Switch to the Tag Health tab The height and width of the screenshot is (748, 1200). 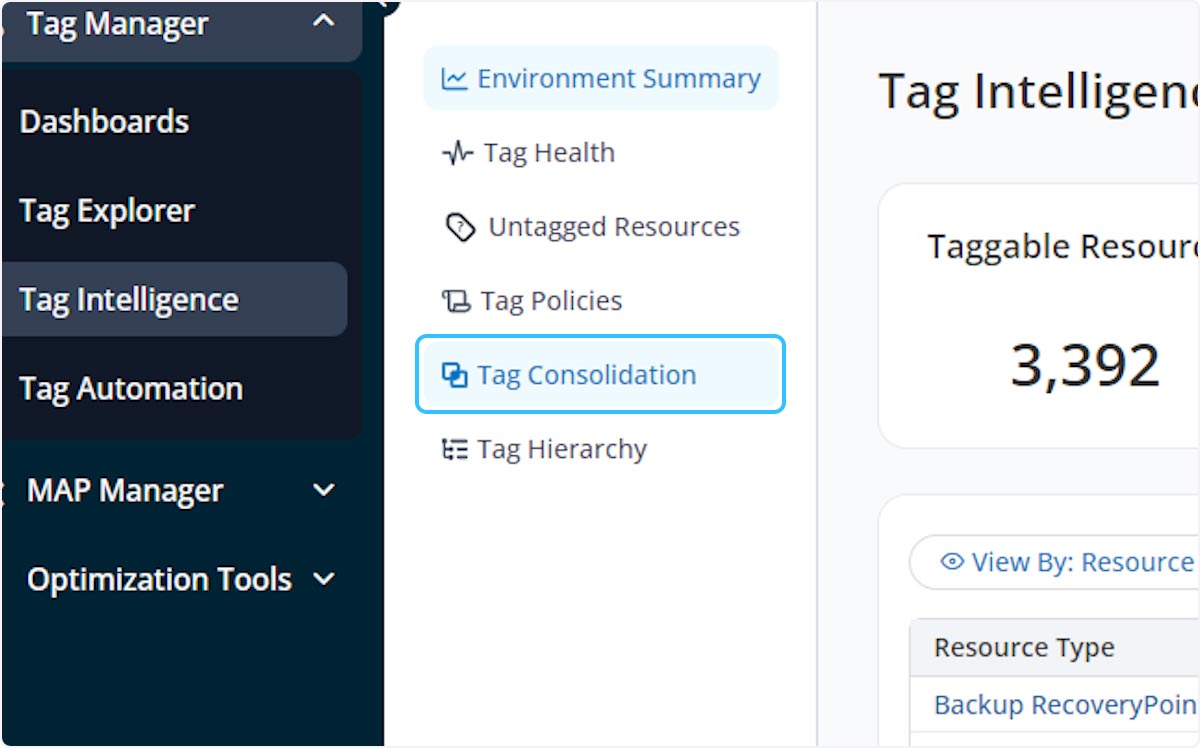point(548,153)
